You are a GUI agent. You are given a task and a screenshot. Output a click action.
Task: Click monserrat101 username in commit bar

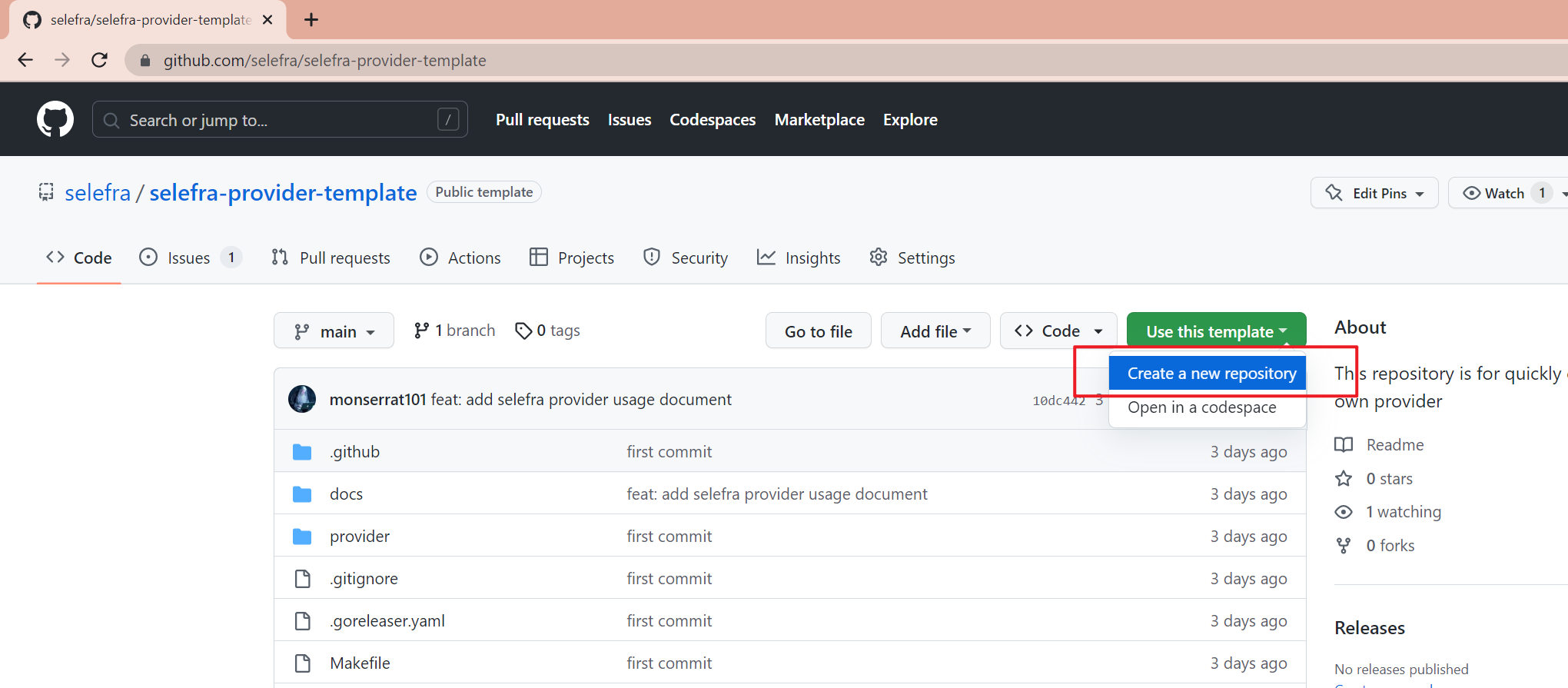377,400
